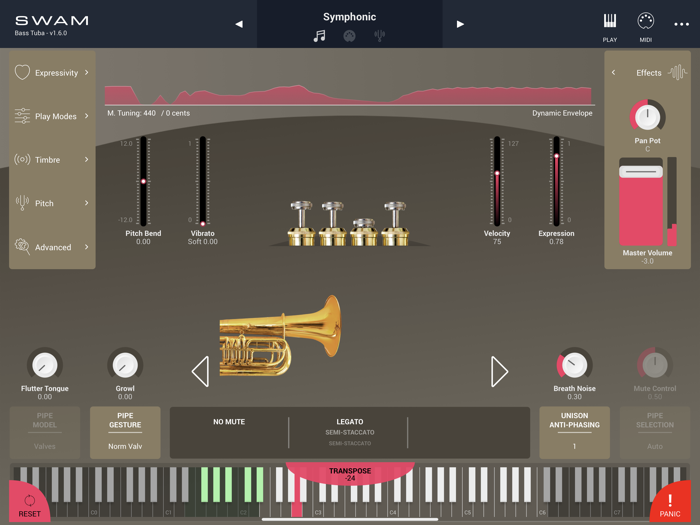Open the MIDI settings icon
The image size is (700, 525).
pyautogui.click(x=646, y=21)
